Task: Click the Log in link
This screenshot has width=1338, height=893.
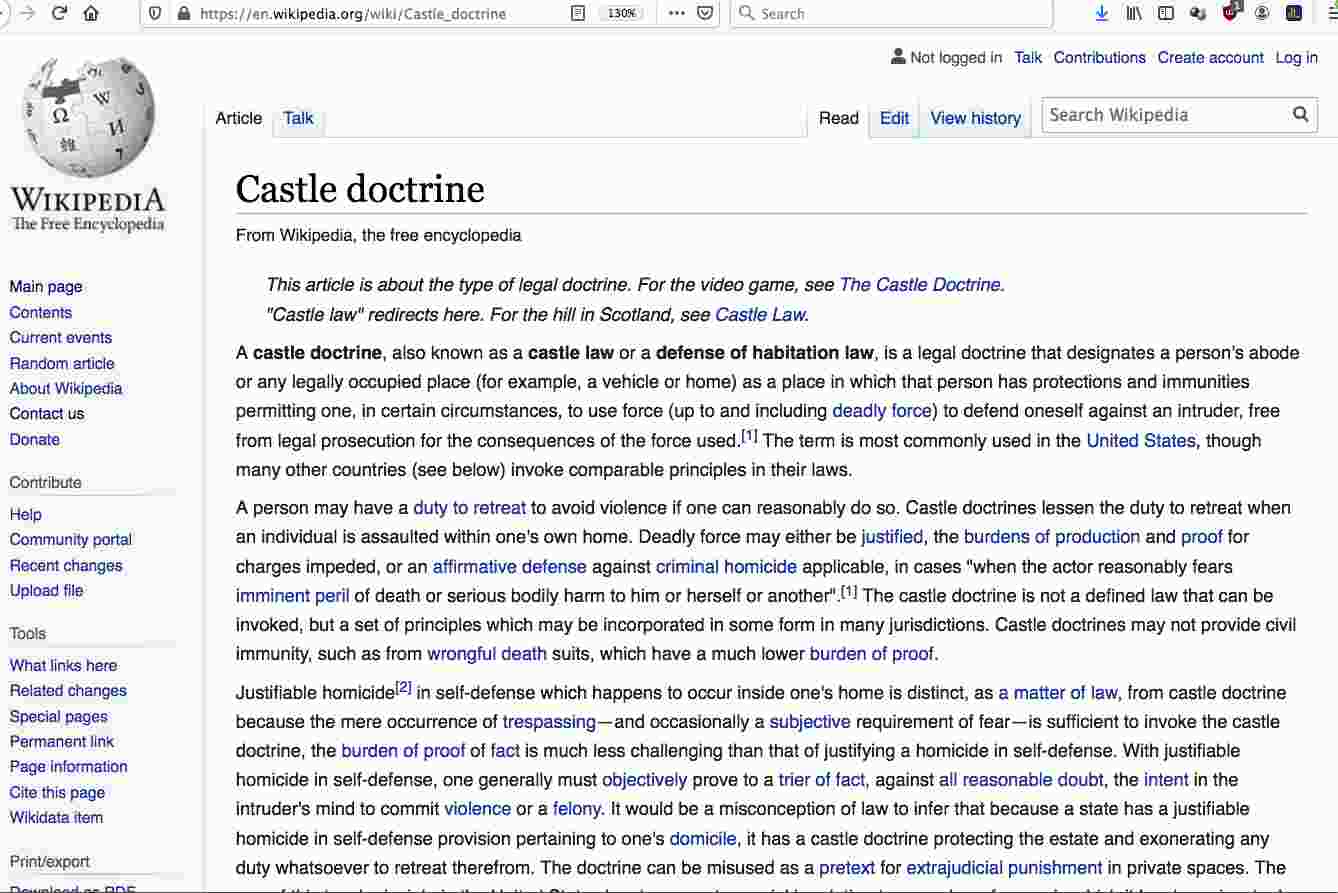Action: [x=1296, y=57]
